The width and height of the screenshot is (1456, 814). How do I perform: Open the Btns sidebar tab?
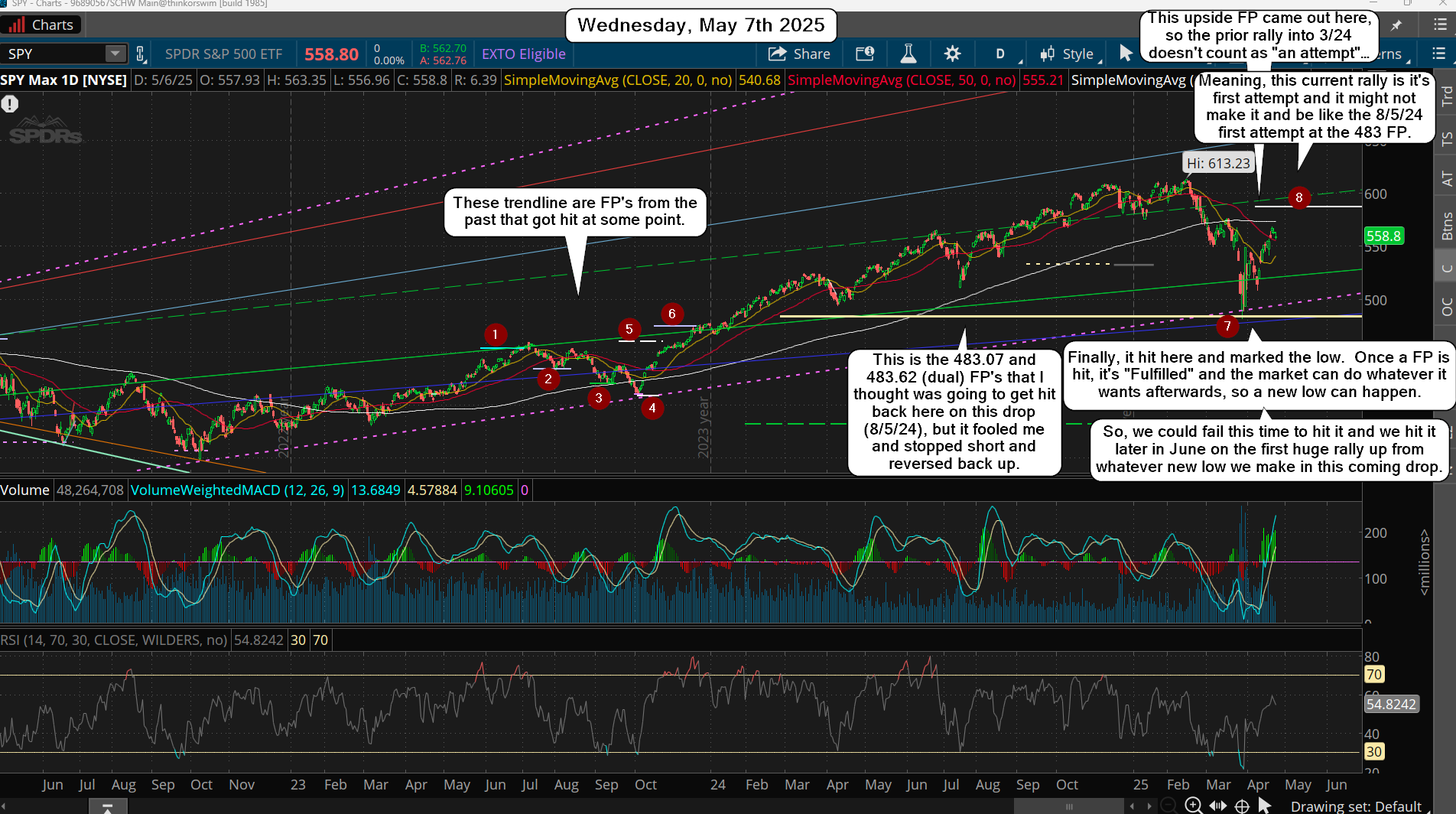coord(1446,226)
